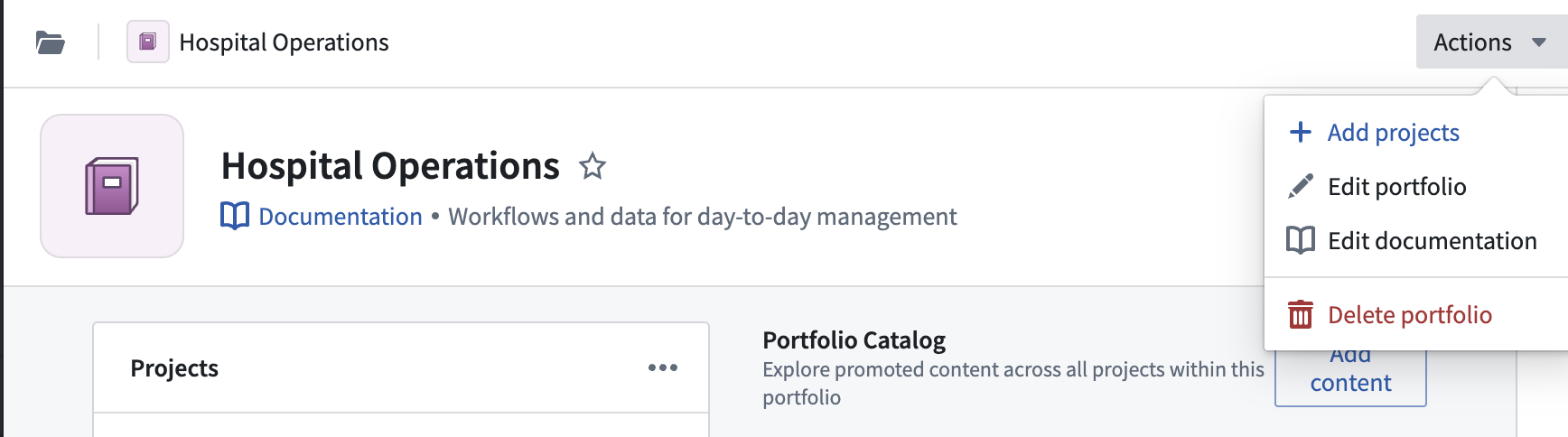Click the plus icon beside Add projects
The width and height of the screenshot is (1568, 437).
(1301, 132)
